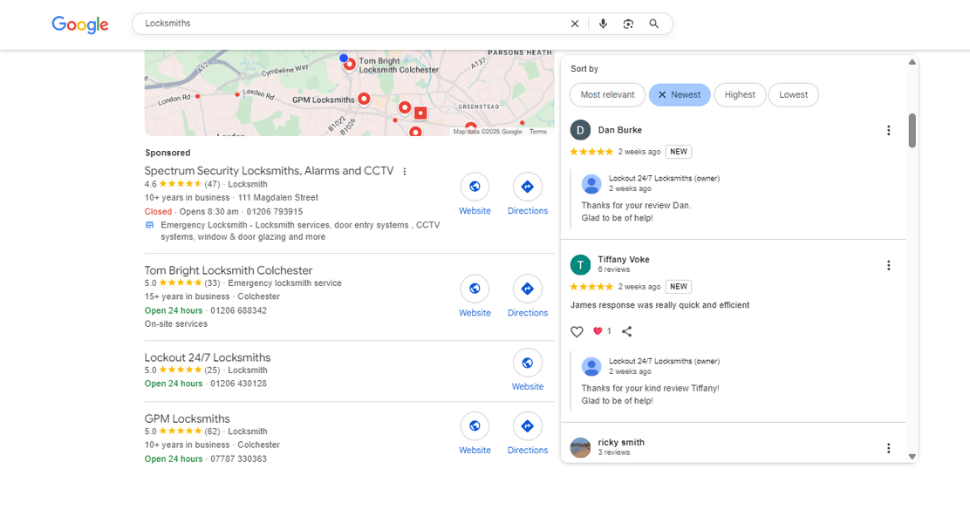Click GPM Locksmiths map pin

coord(364,98)
